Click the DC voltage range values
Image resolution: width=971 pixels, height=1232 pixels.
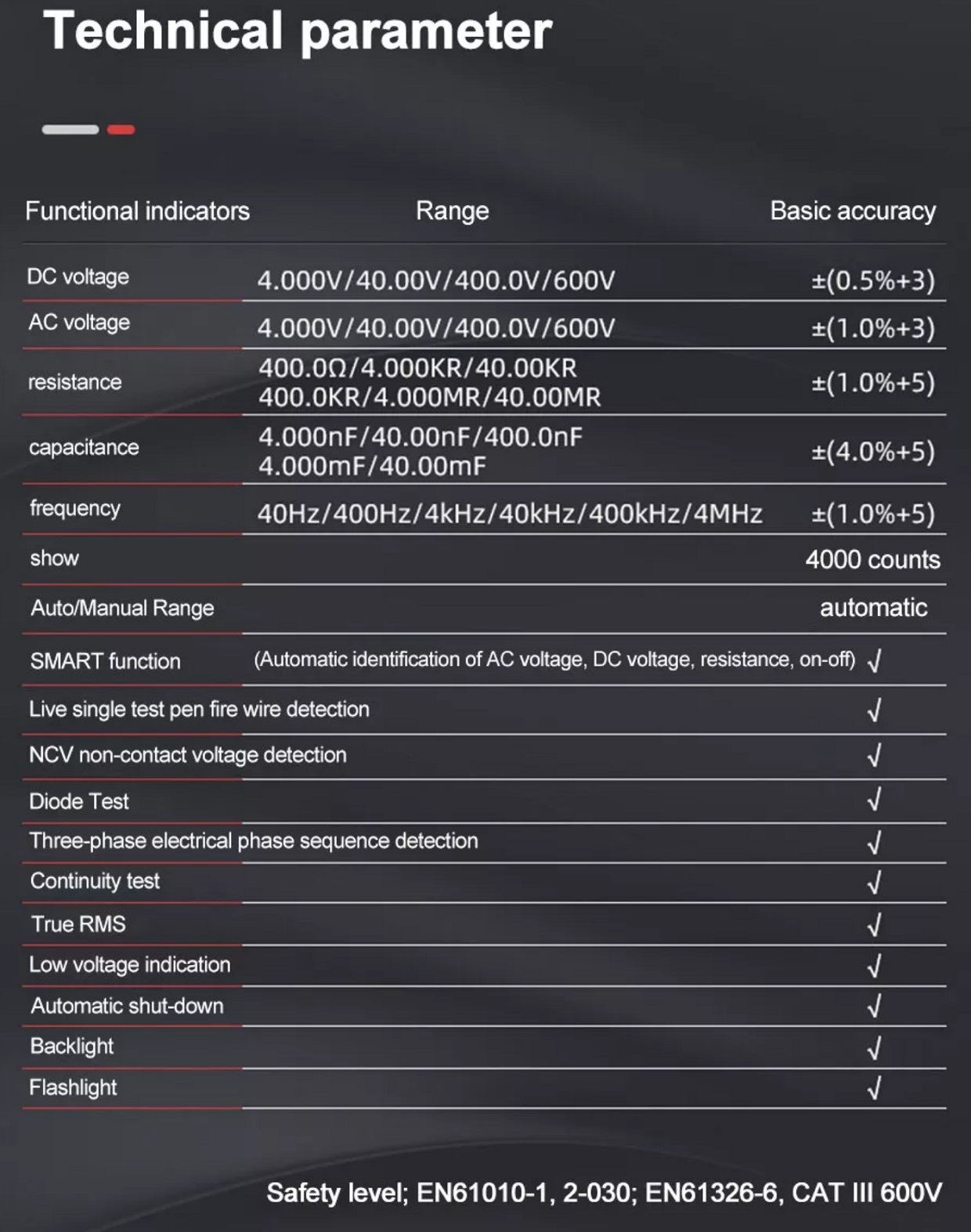pos(436,280)
